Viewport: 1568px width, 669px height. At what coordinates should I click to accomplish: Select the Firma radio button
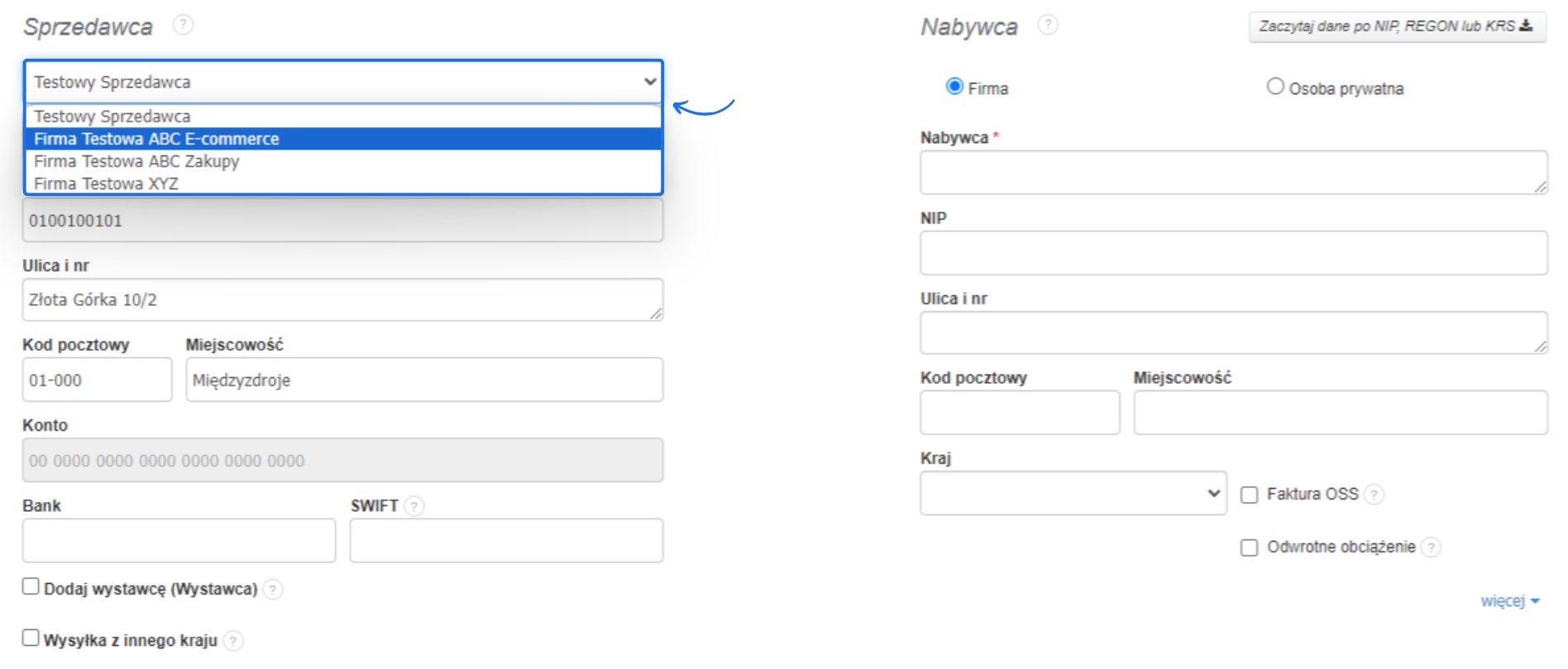coord(954,87)
